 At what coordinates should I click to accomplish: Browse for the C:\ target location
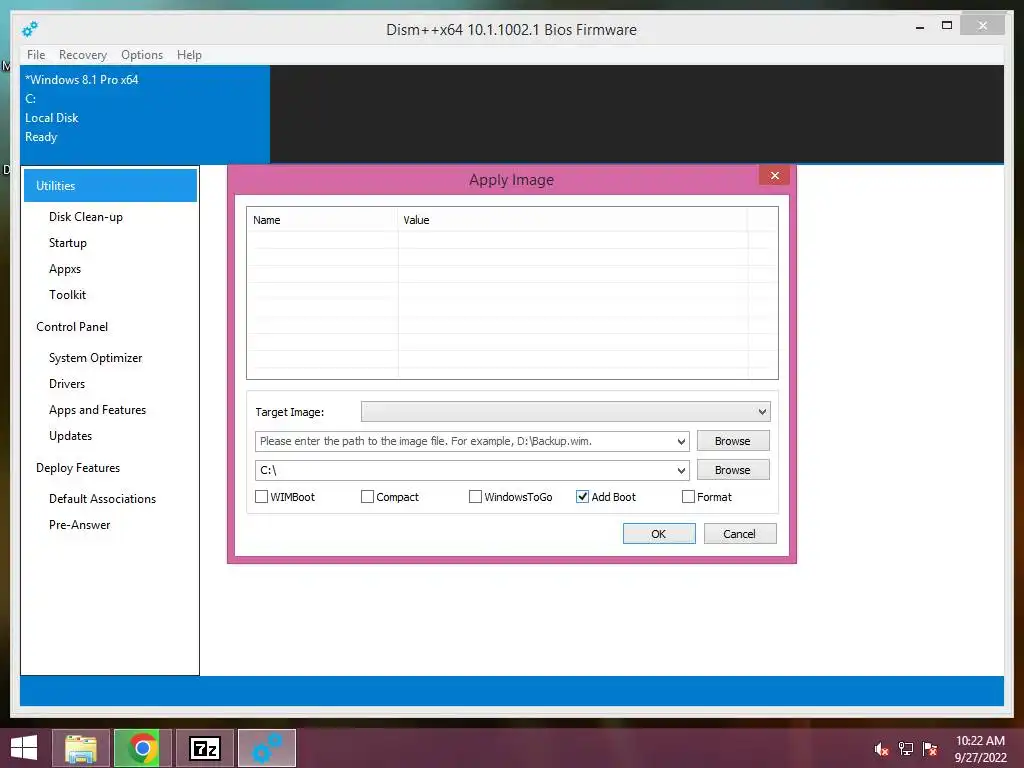[x=733, y=470]
